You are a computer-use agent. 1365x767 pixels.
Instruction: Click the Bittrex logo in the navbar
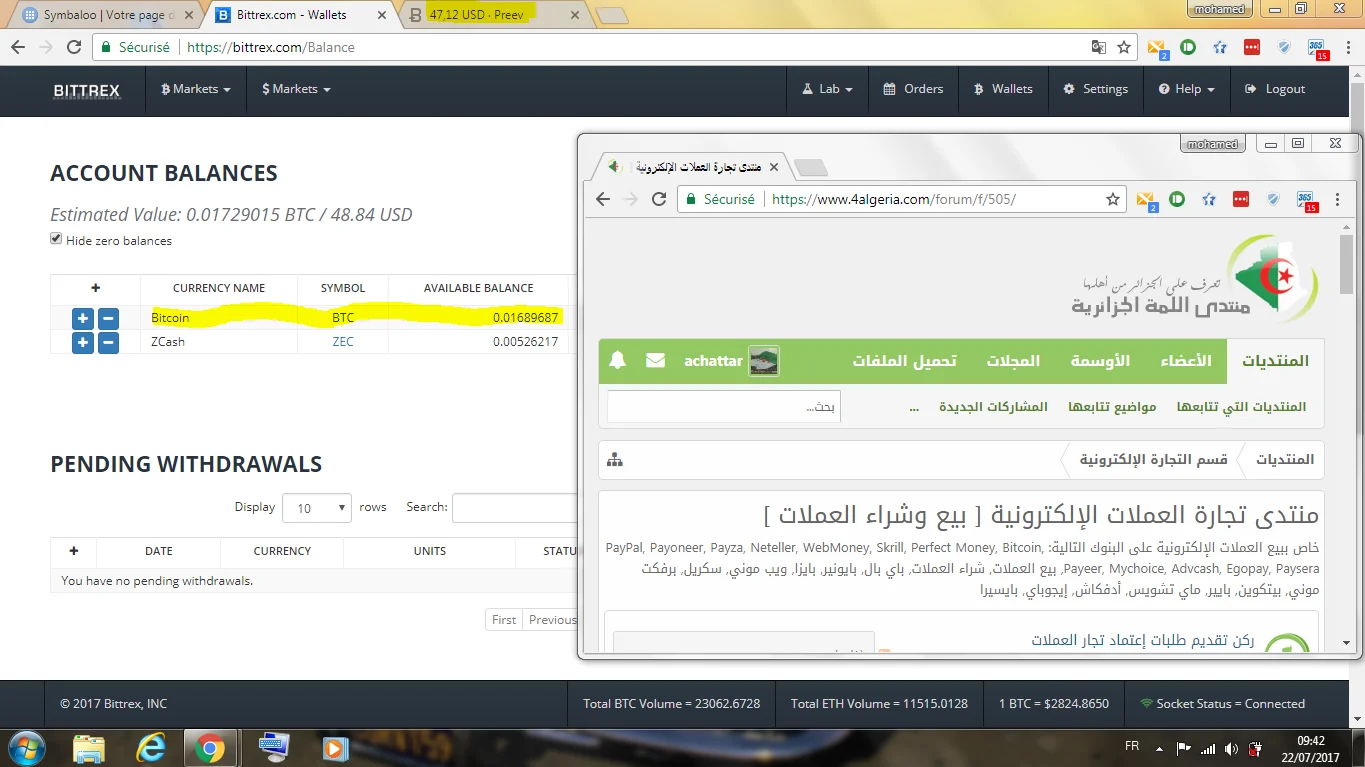[x=87, y=90]
